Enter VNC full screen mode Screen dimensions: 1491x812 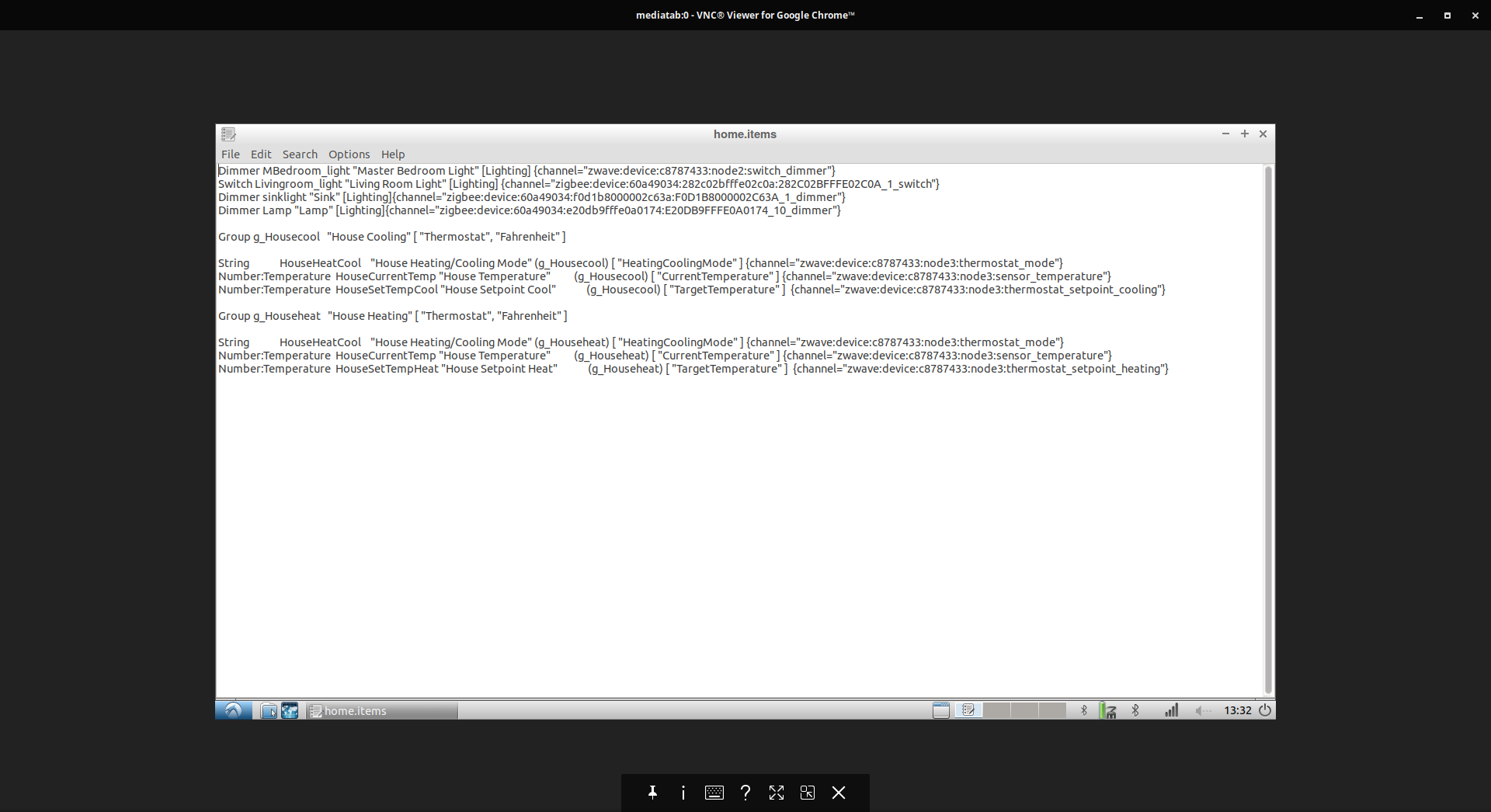[777, 793]
